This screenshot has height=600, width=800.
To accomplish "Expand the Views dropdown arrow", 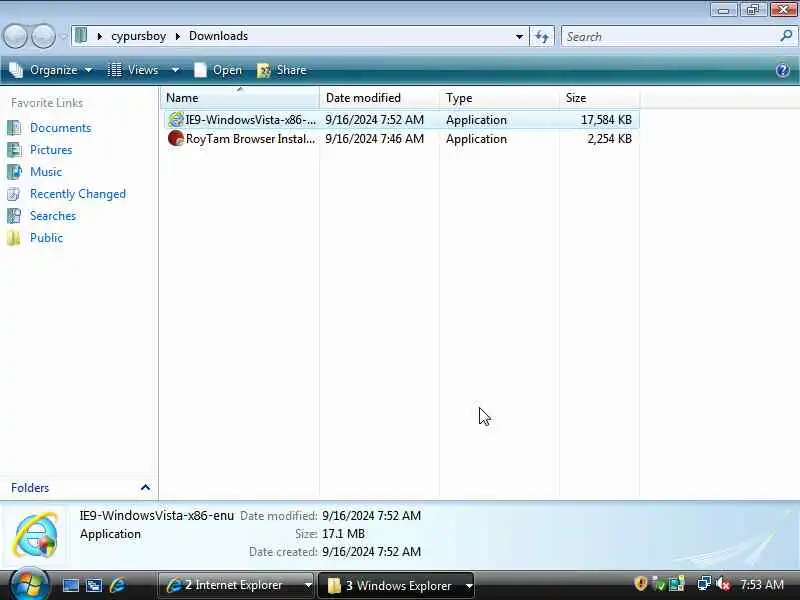I will [x=175, y=70].
